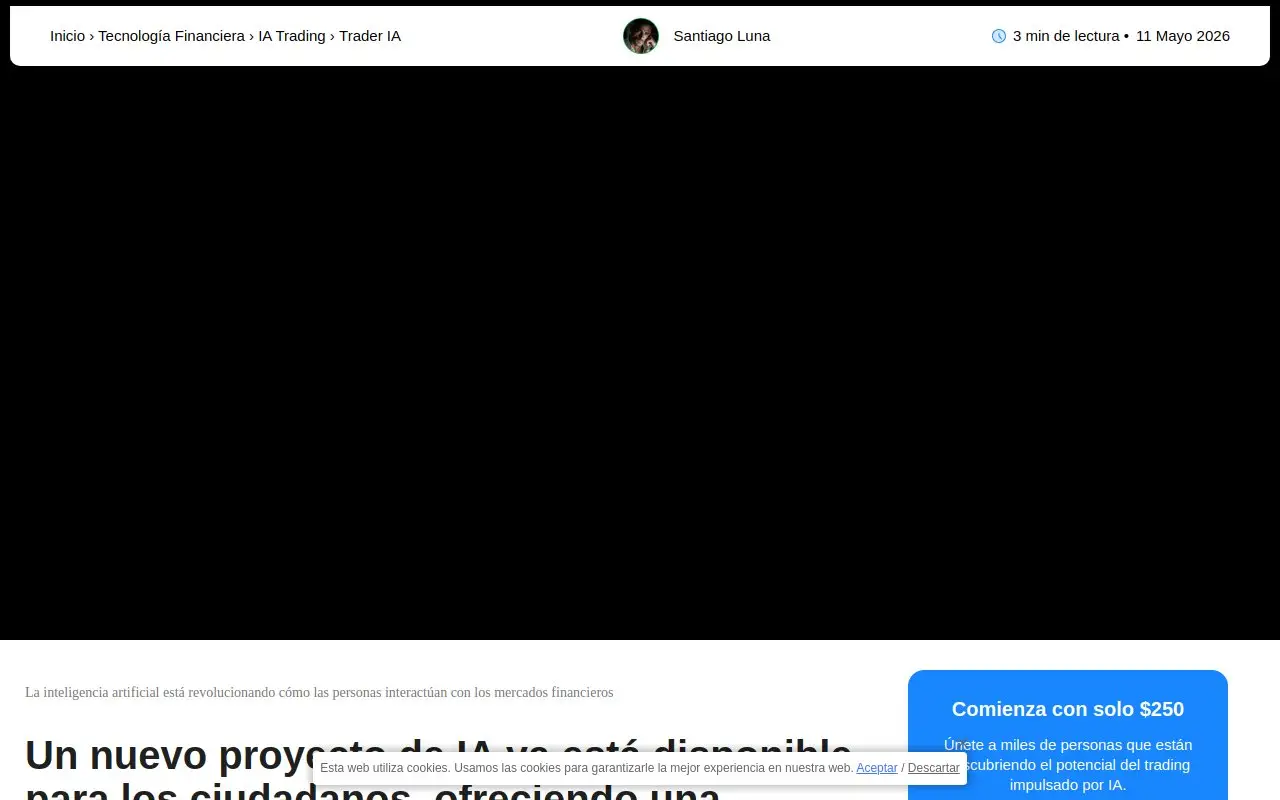The image size is (1280, 800).
Task: Click Santiago Luna's avatar picture
Action: pos(641,36)
